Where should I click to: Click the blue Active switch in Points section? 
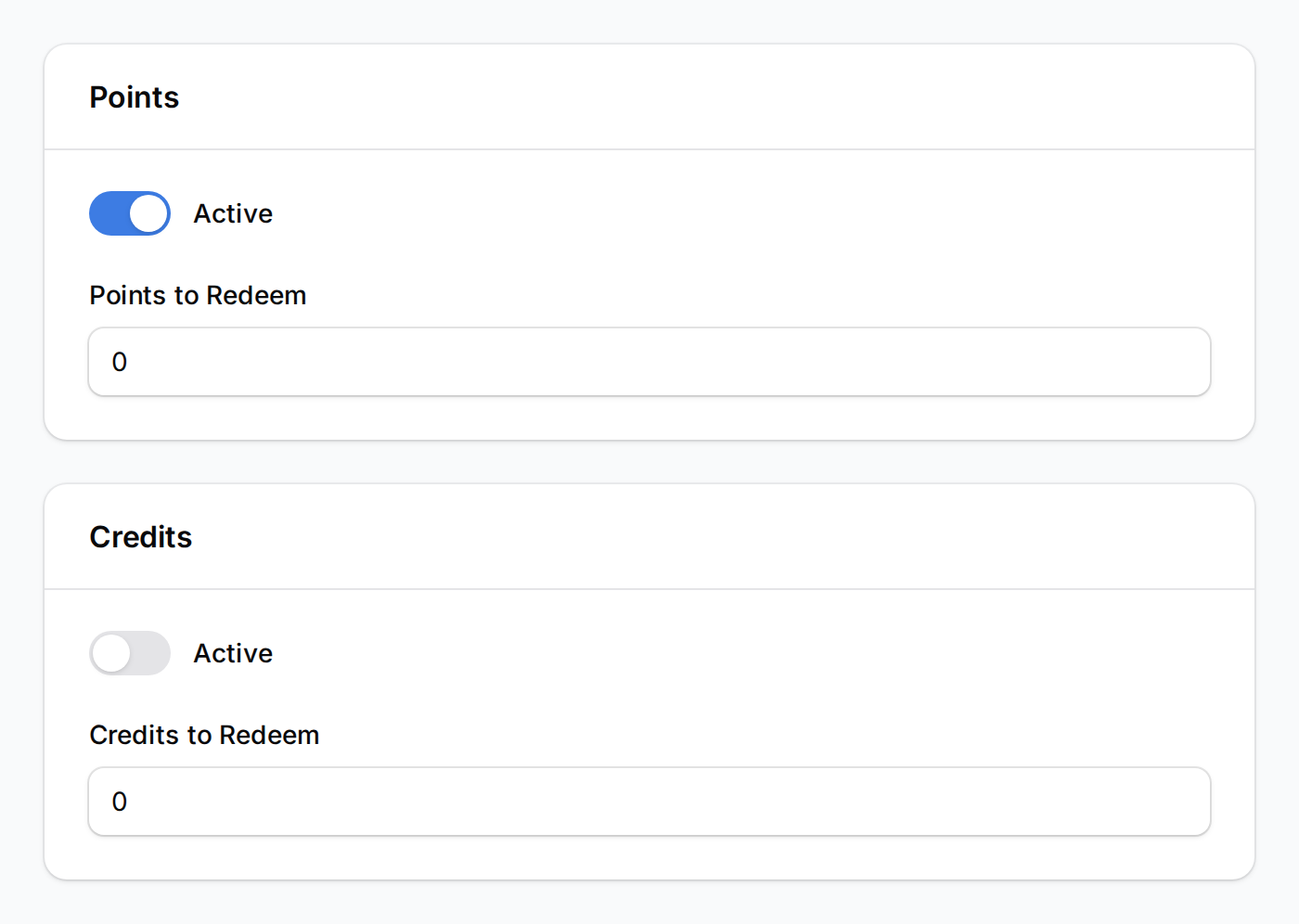[x=130, y=213]
